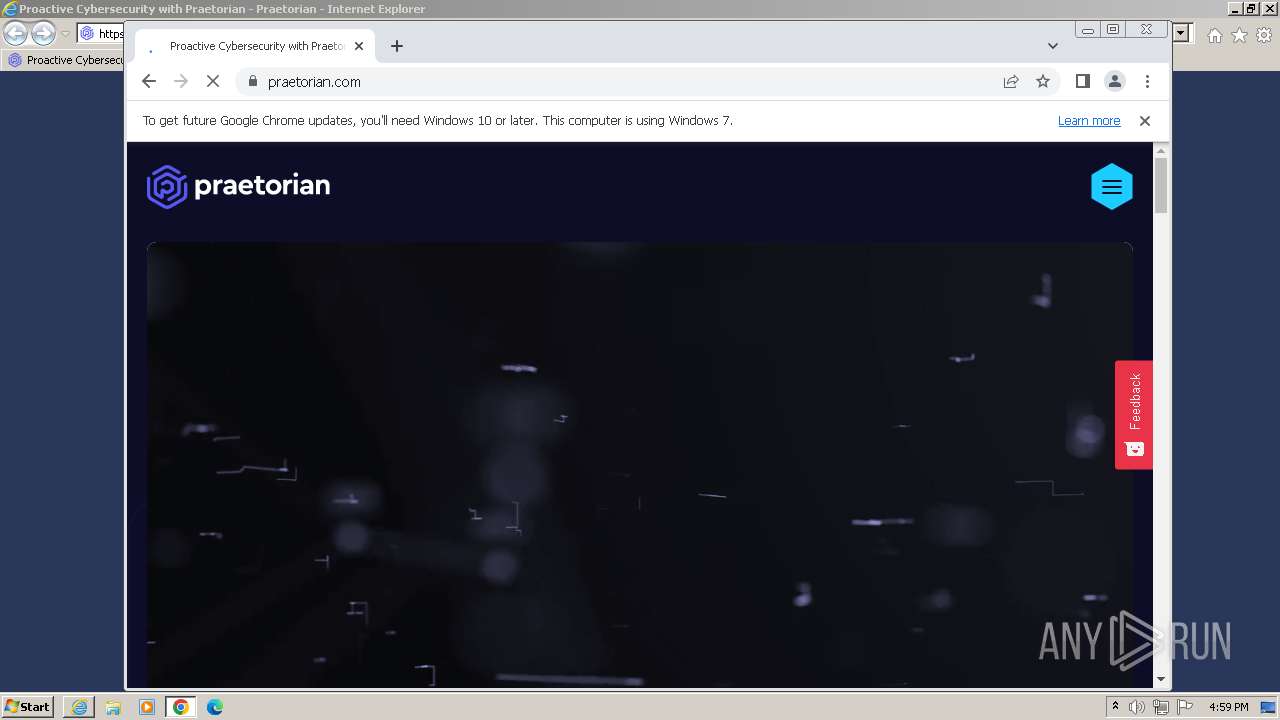Open Action Center flag icon
This screenshot has height=720, width=1280.
pyautogui.click(x=1185, y=707)
